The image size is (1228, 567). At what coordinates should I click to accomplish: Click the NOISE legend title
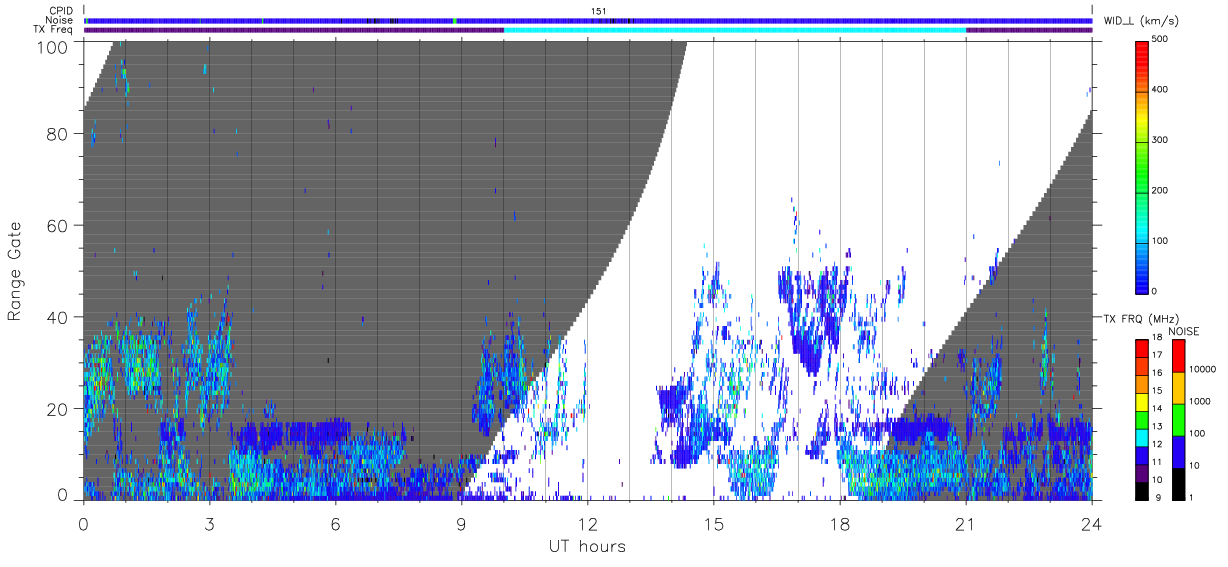pyautogui.click(x=1184, y=331)
